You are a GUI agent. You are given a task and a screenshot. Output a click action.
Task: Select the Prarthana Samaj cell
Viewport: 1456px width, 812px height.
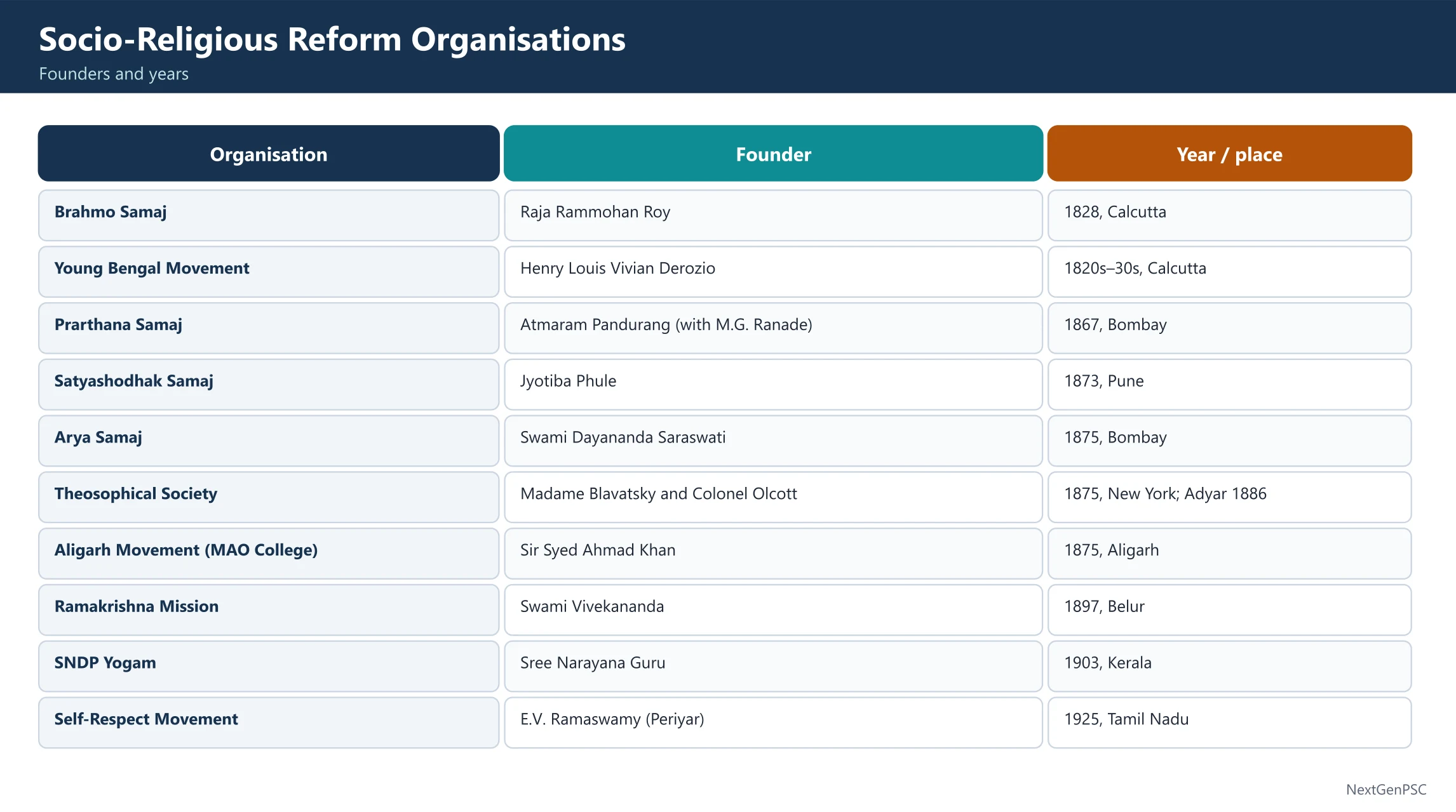coord(269,328)
